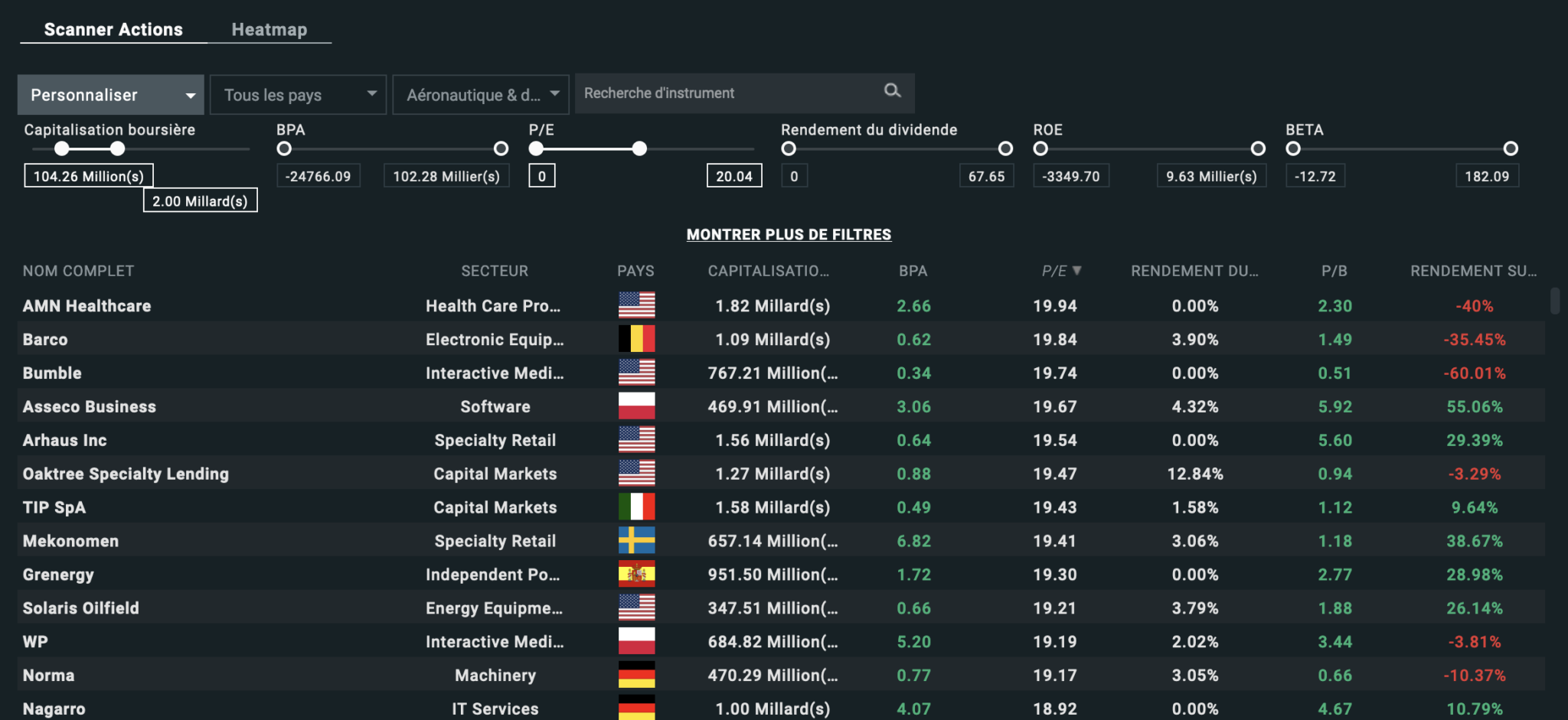Viewport: 1568px width, 720px height.
Task: Click the Germany flag for Norma
Action: point(636,675)
